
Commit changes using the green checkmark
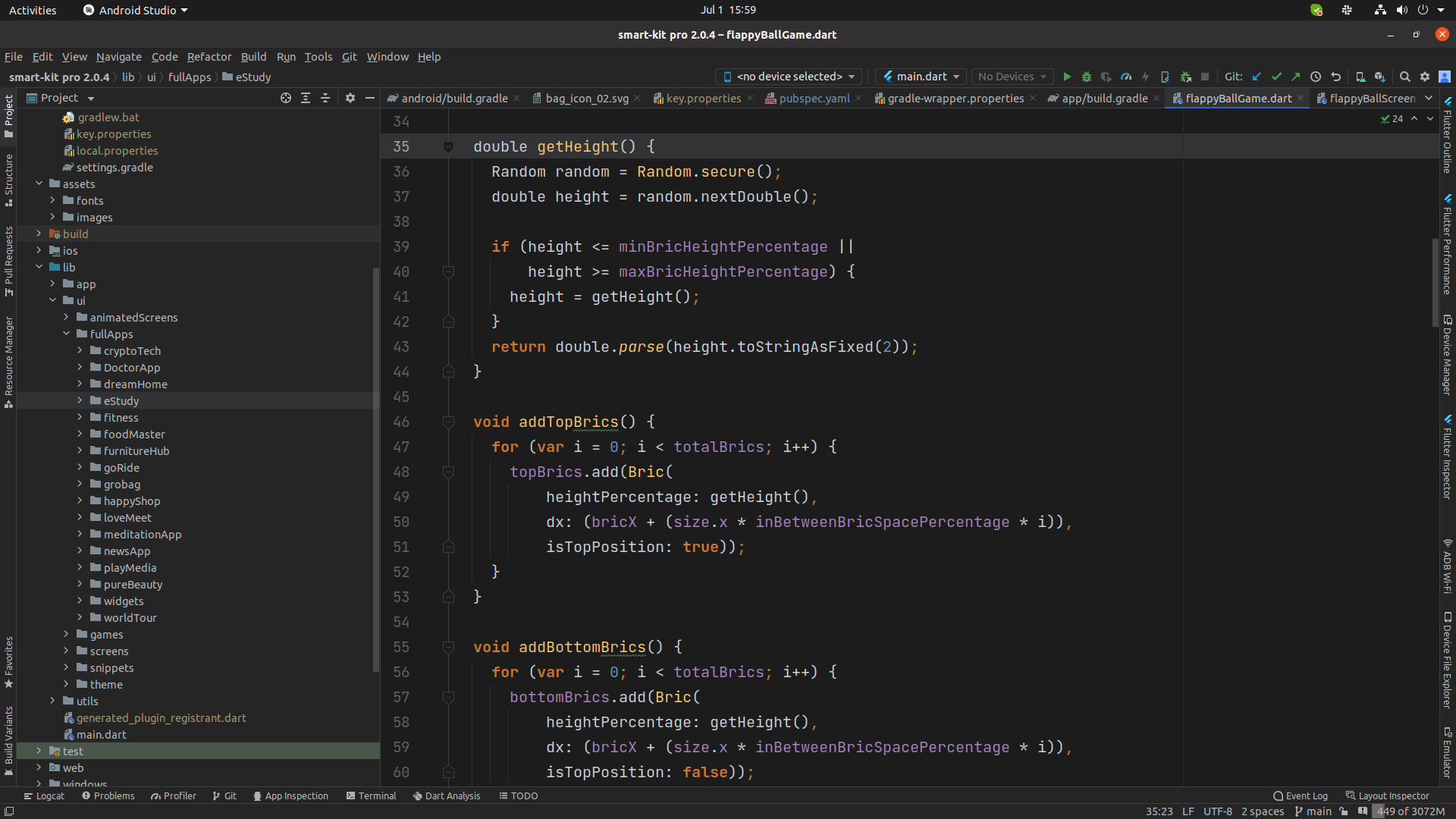point(1276,77)
